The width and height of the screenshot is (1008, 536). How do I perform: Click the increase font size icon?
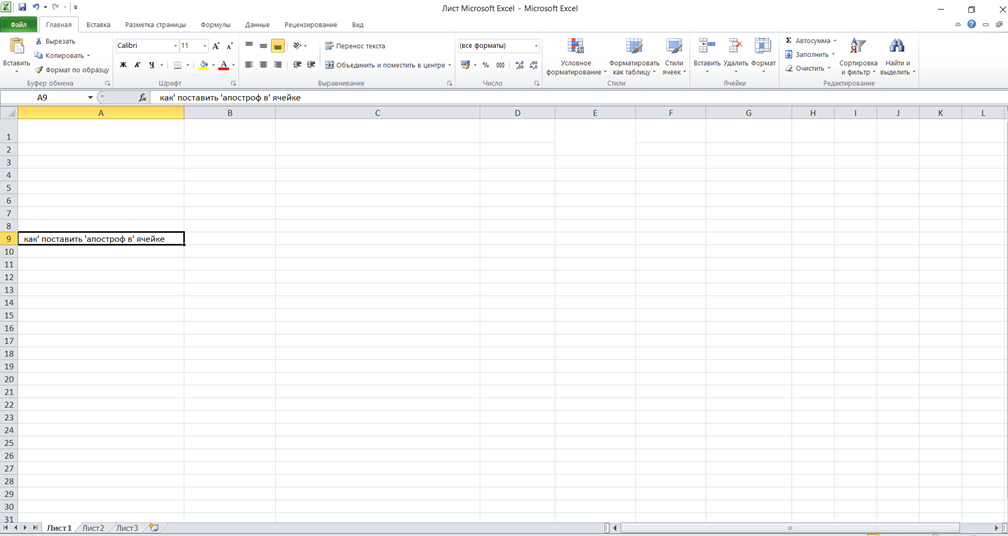(x=216, y=46)
